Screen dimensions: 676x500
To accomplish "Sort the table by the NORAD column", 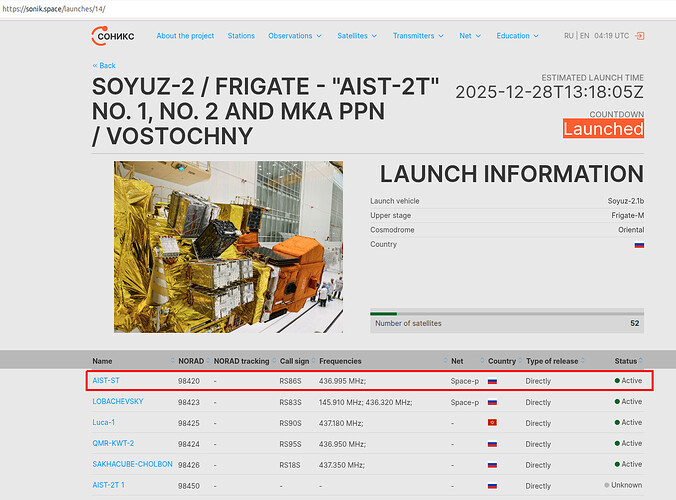I will 189,361.
